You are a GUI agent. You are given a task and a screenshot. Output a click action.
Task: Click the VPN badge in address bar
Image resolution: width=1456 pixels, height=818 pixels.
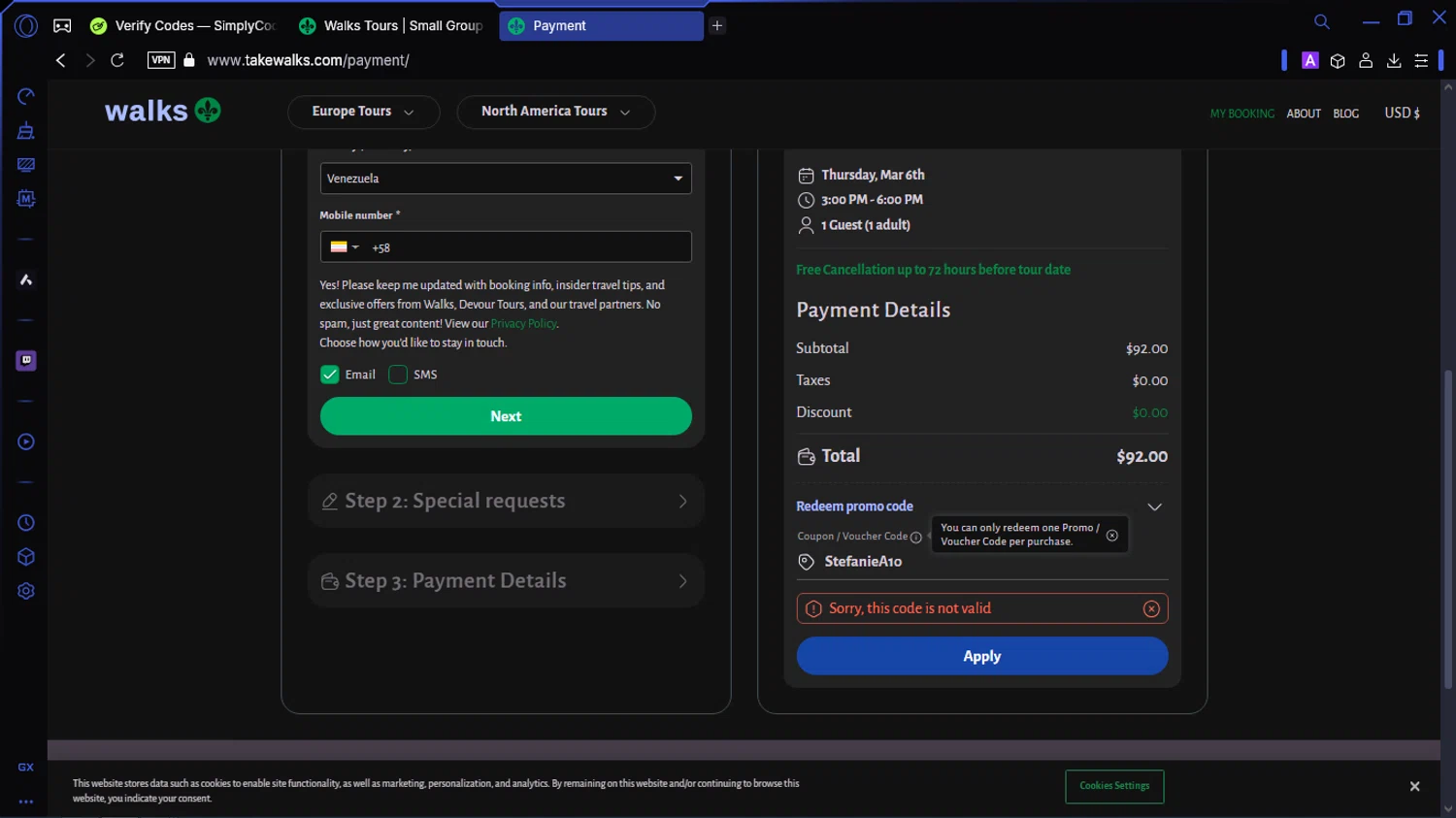point(161,60)
